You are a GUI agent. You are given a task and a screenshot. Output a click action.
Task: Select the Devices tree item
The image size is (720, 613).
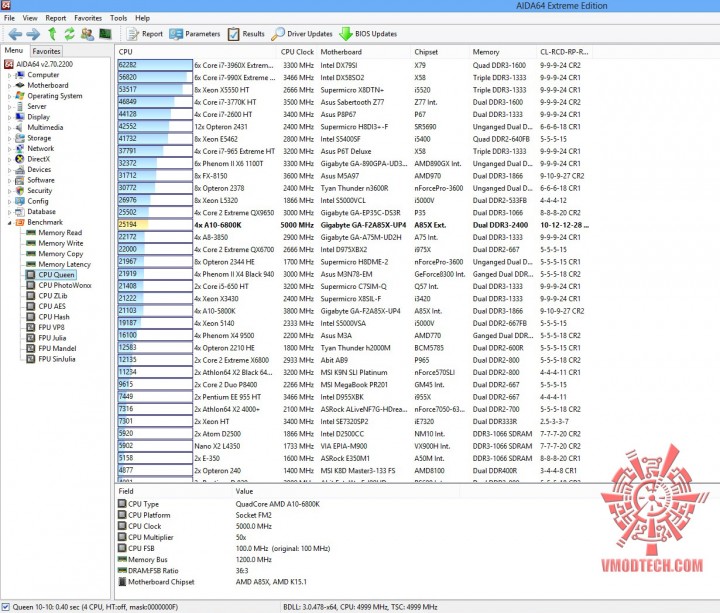point(33,169)
